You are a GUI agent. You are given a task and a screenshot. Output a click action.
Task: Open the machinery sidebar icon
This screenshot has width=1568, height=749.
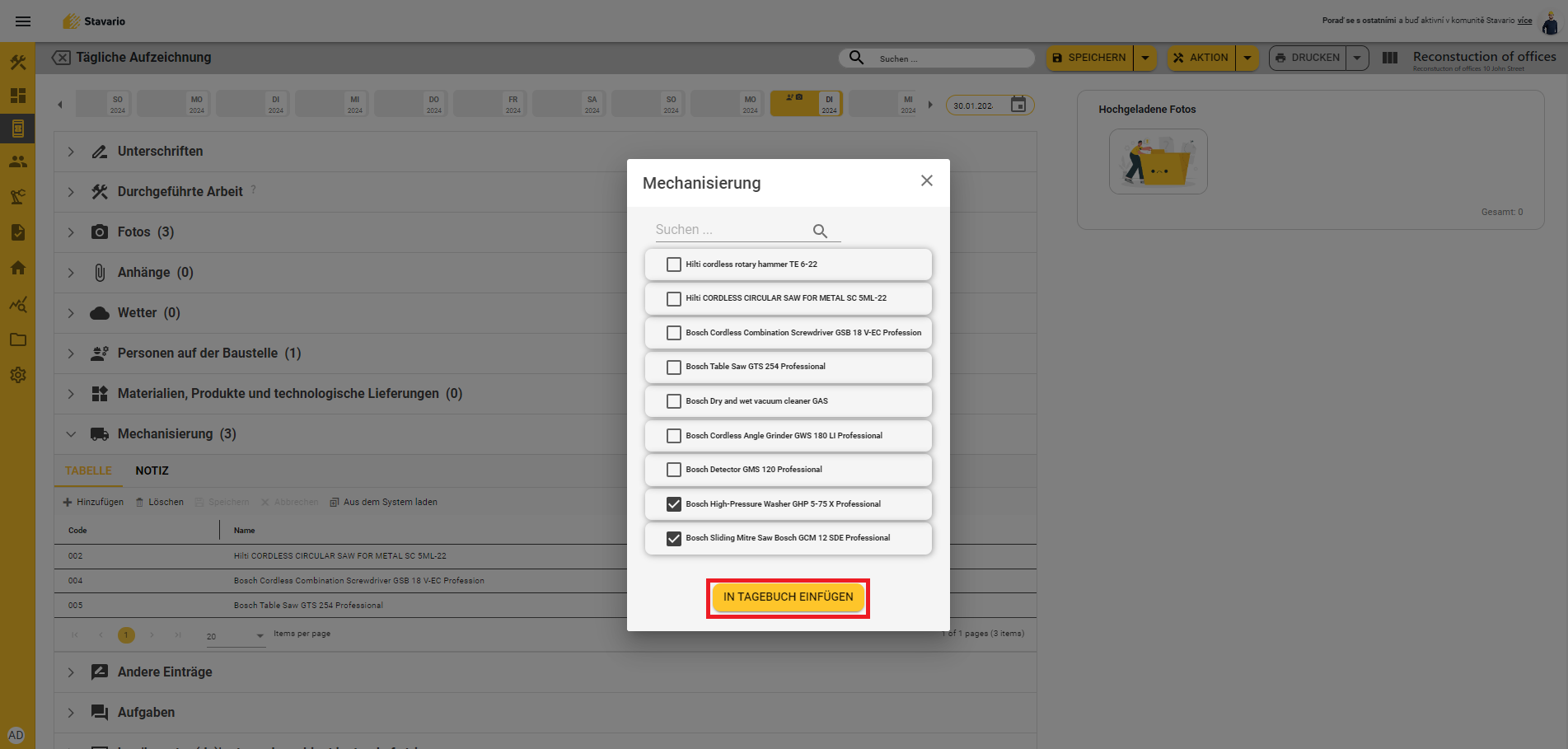point(17,196)
